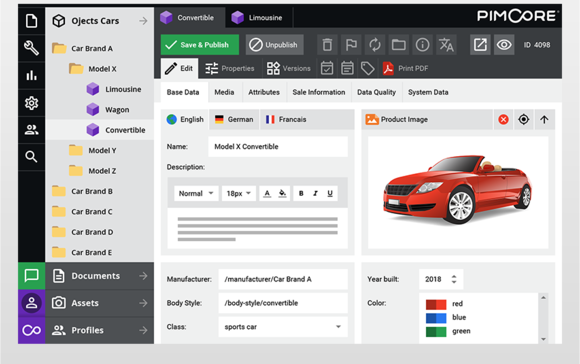Click Print PDF button
Image resolution: width=580 pixels, height=364 pixels.
(x=405, y=68)
